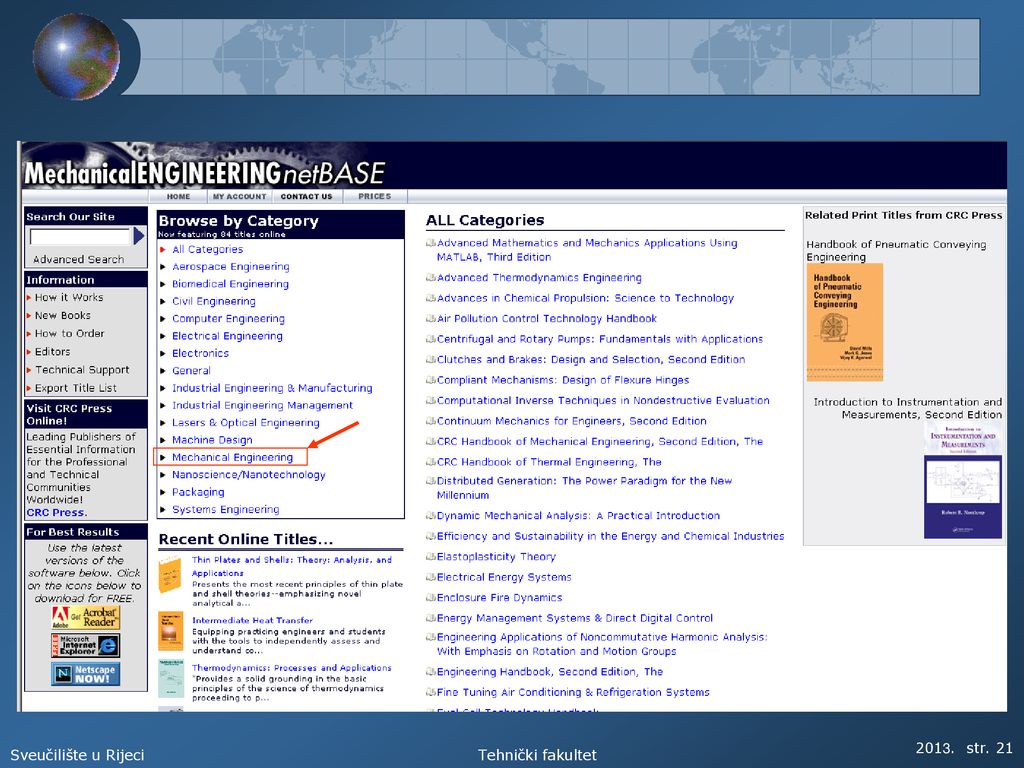Screen dimensions: 1024x768
Task: Select the Computer Engineering category
Action: [228, 319]
